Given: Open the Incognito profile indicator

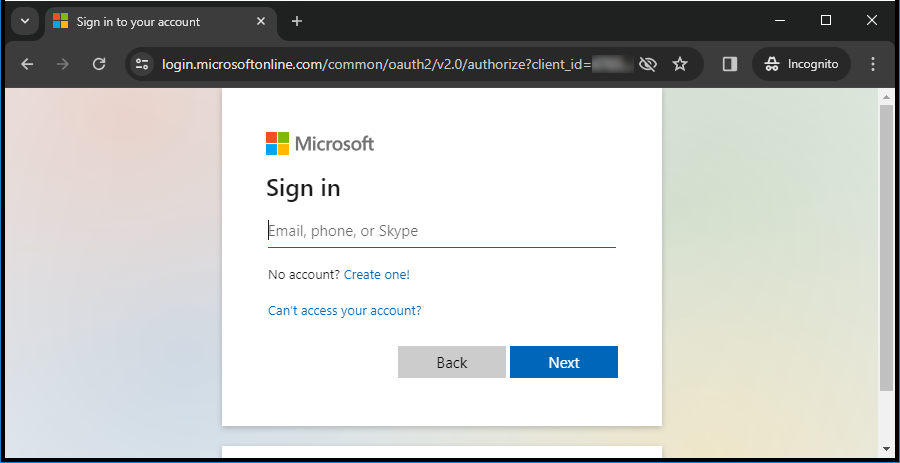Looking at the screenshot, I should click(801, 64).
